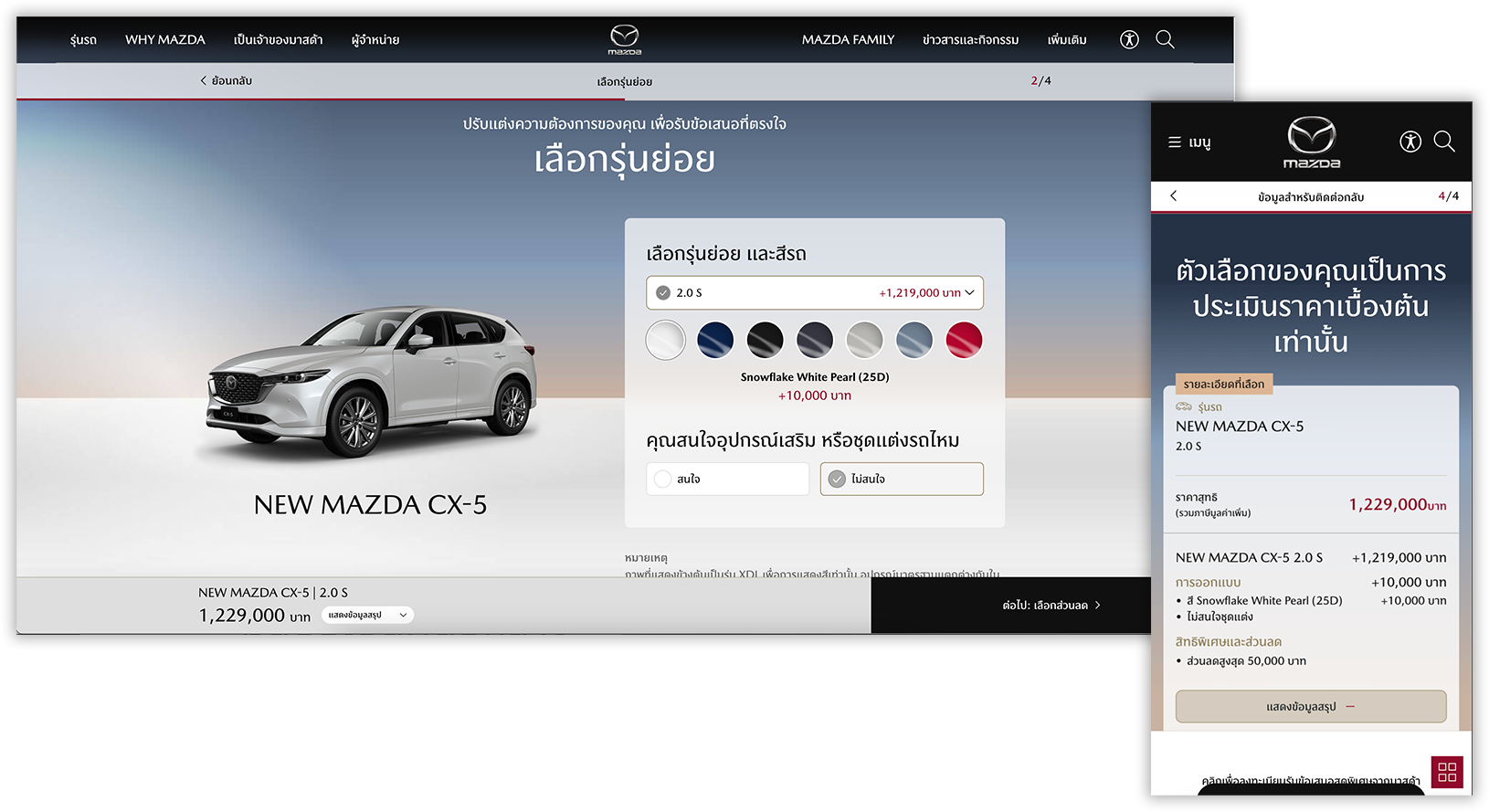Click the Mazda logo in desktop header
1489x812 pixels.
(625, 39)
